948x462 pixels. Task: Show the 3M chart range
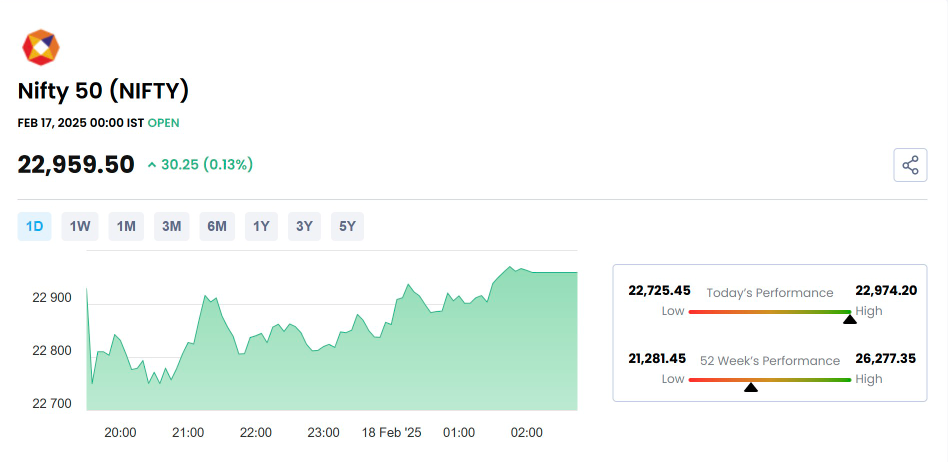pyautogui.click(x=171, y=227)
